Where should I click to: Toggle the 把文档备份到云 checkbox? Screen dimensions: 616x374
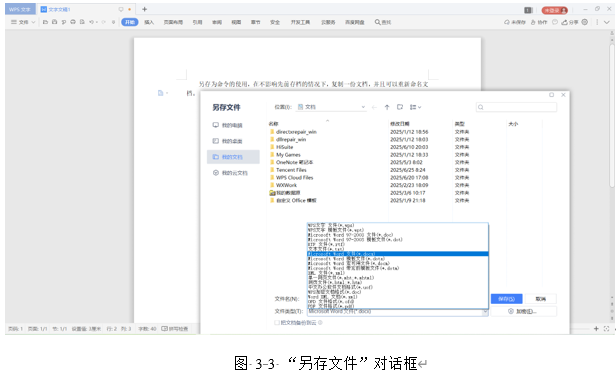point(277,323)
